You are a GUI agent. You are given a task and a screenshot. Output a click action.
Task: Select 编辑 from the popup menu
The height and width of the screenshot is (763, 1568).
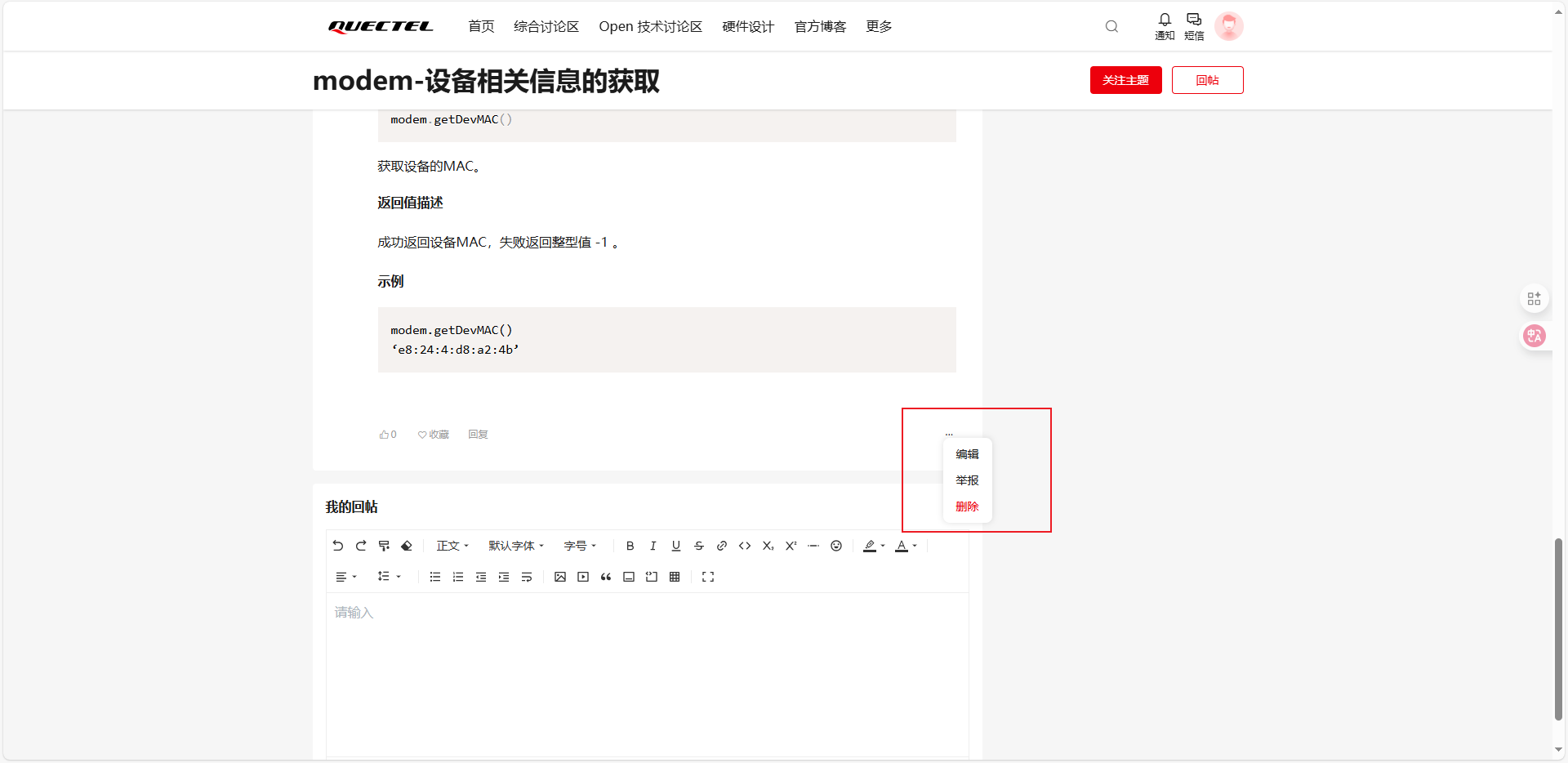click(x=968, y=454)
